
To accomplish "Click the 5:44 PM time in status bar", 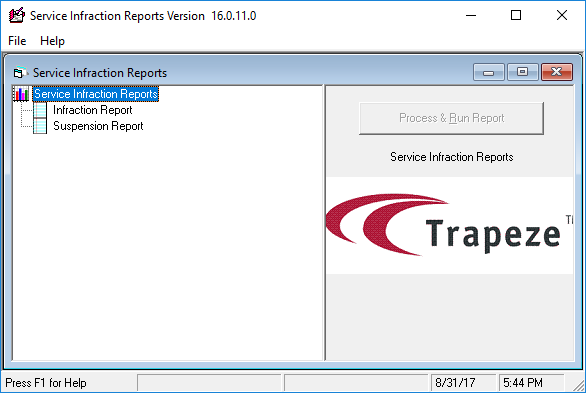I will pos(522,383).
